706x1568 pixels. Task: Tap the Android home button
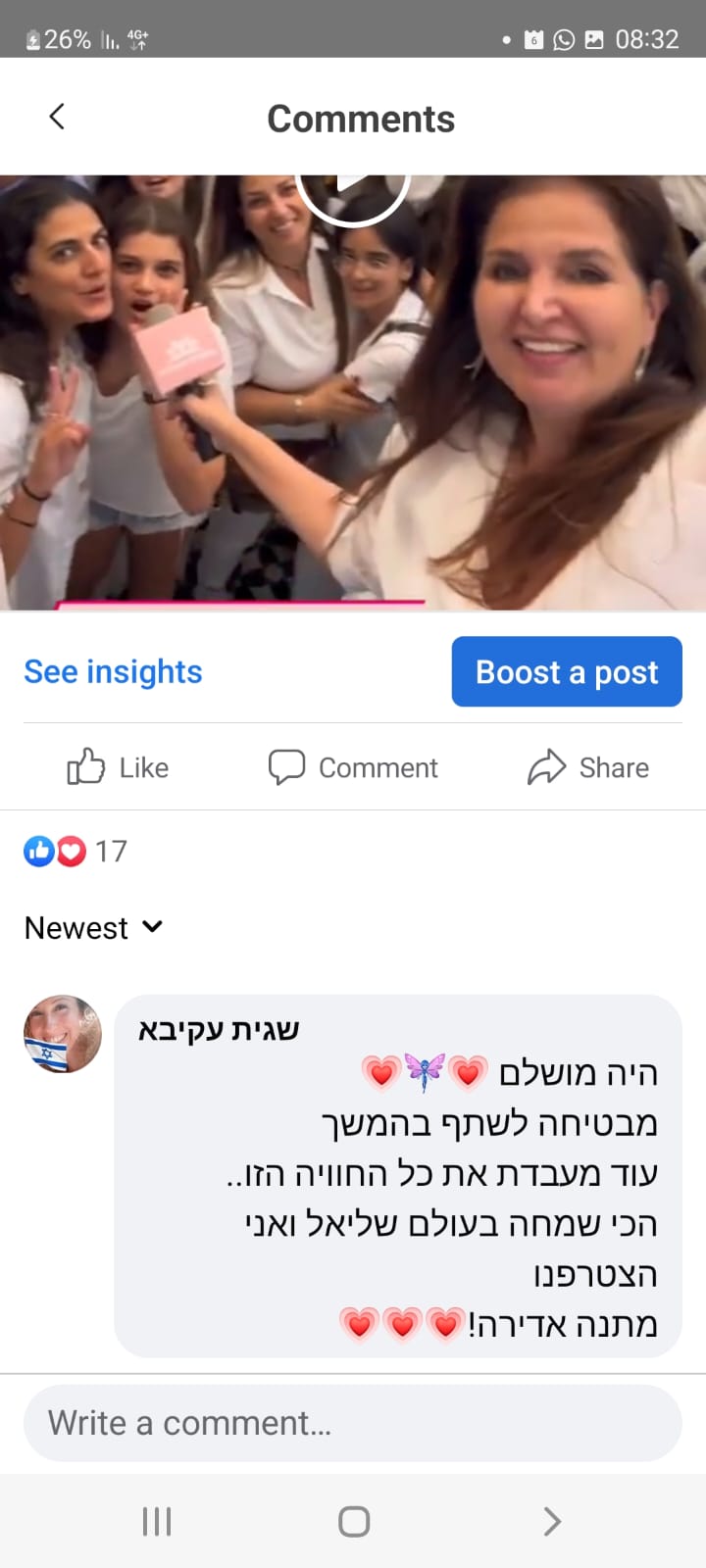point(353,1521)
